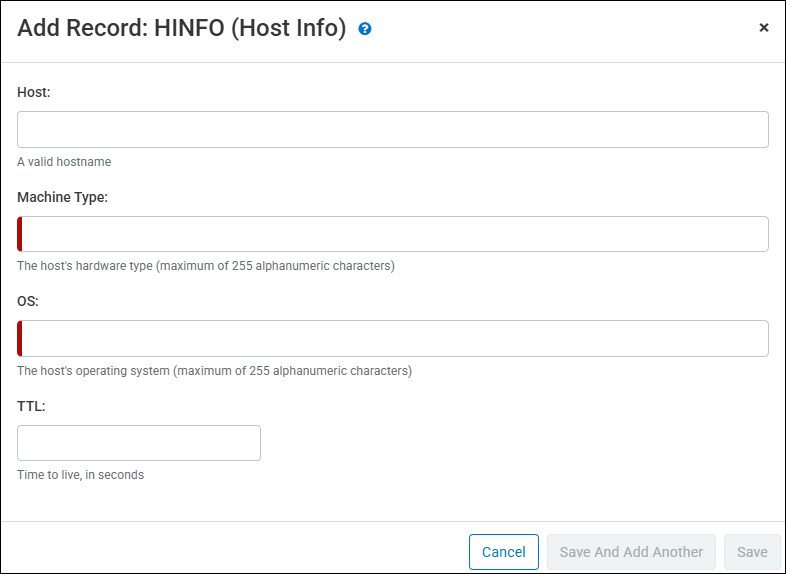
Task: Click the host's operating system hint text
Action: [x=215, y=371]
